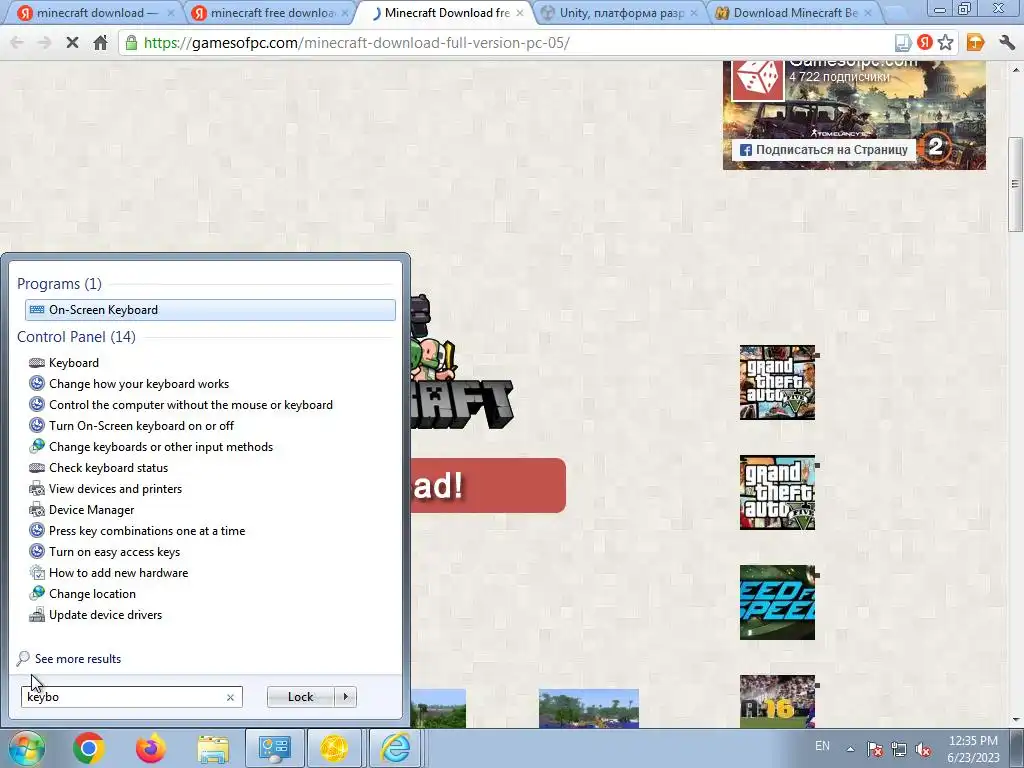Open shutdown options arrow next to Lock
The image size is (1024, 768).
point(345,697)
